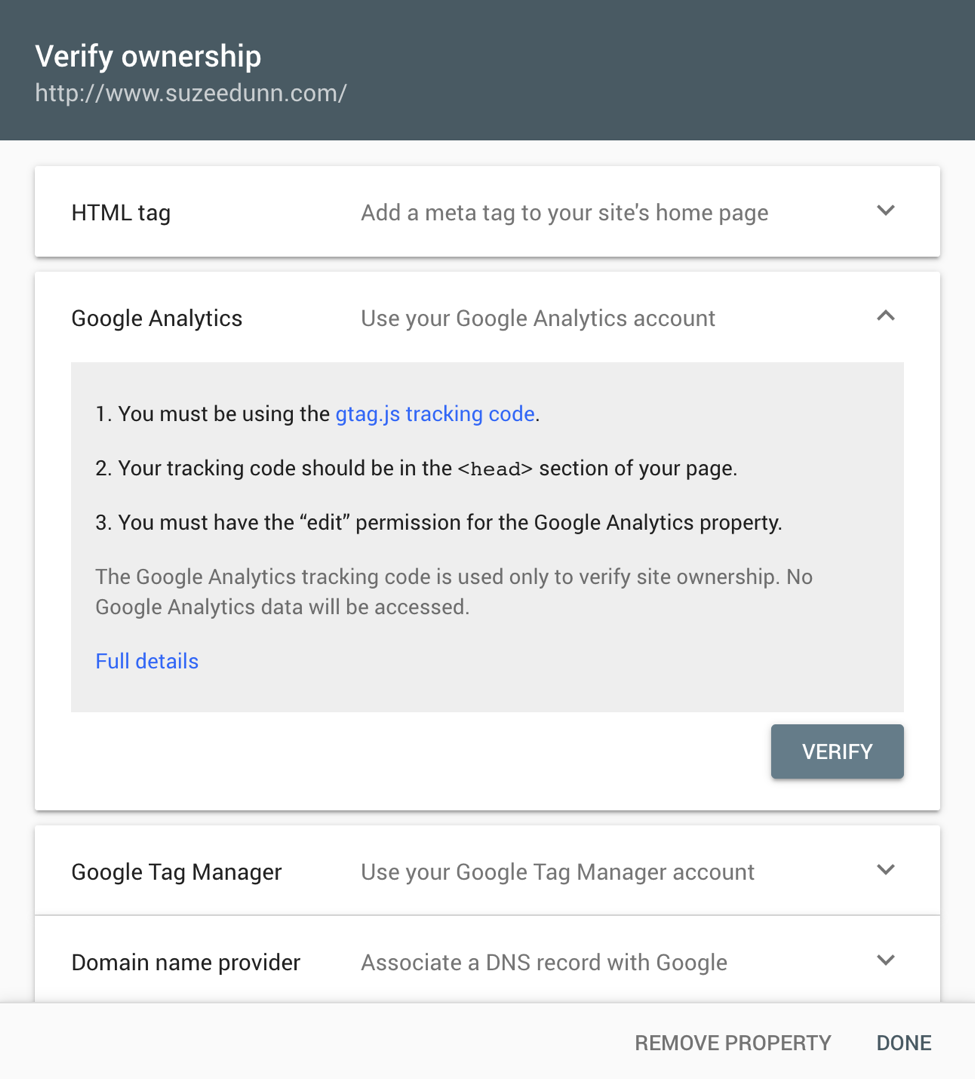Click 'Associate a DNS record with Google' text
This screenshot has height=1079, width=975.
pos(544,962)
